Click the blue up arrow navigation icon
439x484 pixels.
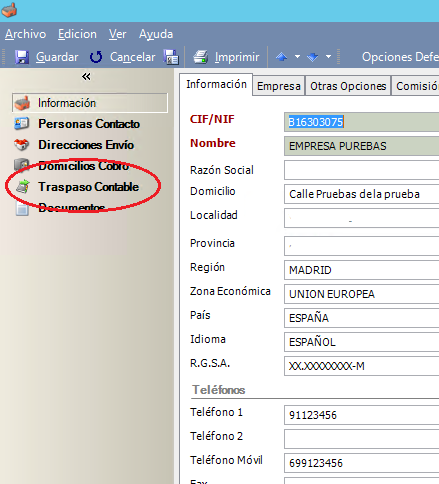(282, 57)
